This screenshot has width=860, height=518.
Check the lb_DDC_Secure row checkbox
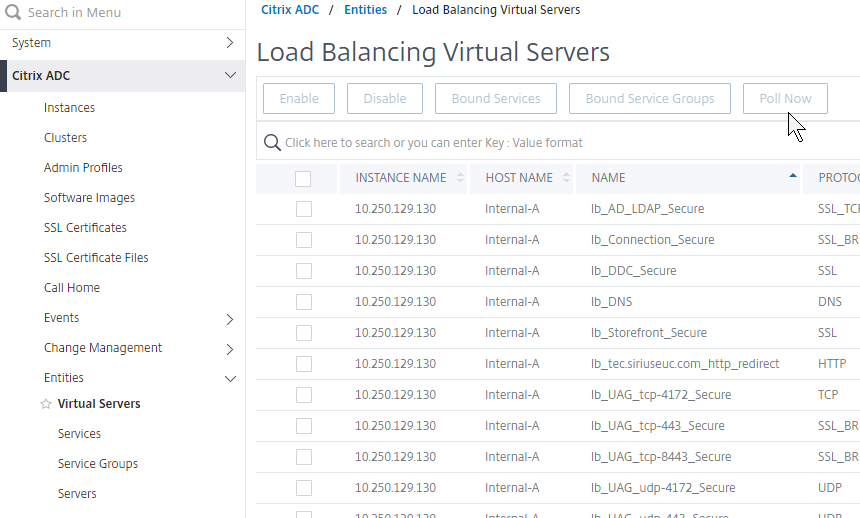[x=303, y=271]
